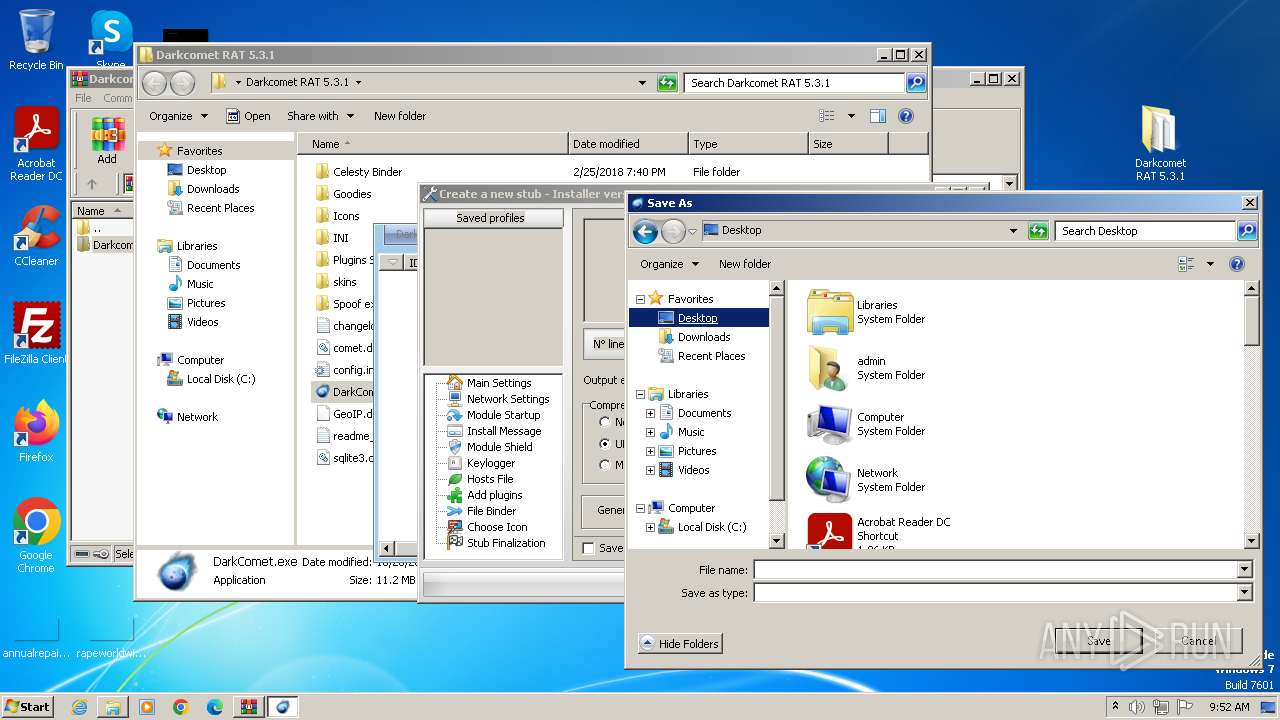The image size is (1280, 720).
Task: Open Internet Explorer from taskbar
Action: pos(79,707)
